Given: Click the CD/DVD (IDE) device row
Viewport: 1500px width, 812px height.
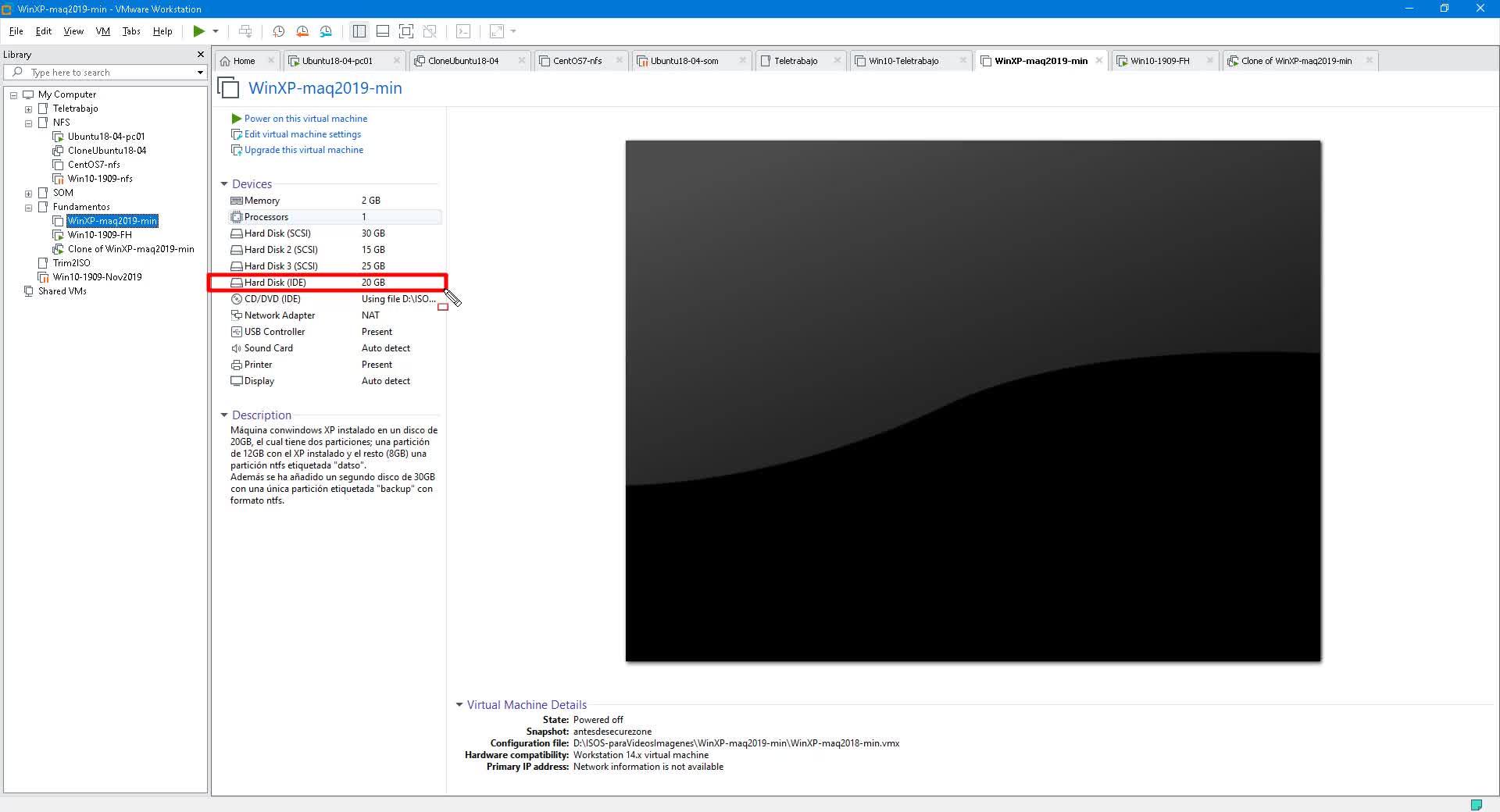Looking at the screenshot, I should pos(335,299).
